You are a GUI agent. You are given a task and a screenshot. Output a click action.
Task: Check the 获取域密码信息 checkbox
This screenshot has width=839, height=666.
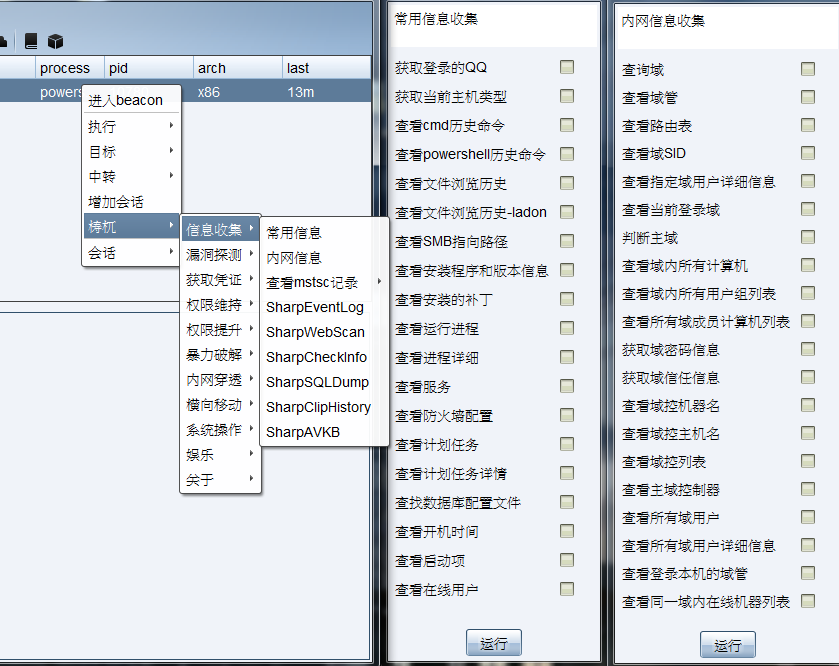[x=808, y=349]
